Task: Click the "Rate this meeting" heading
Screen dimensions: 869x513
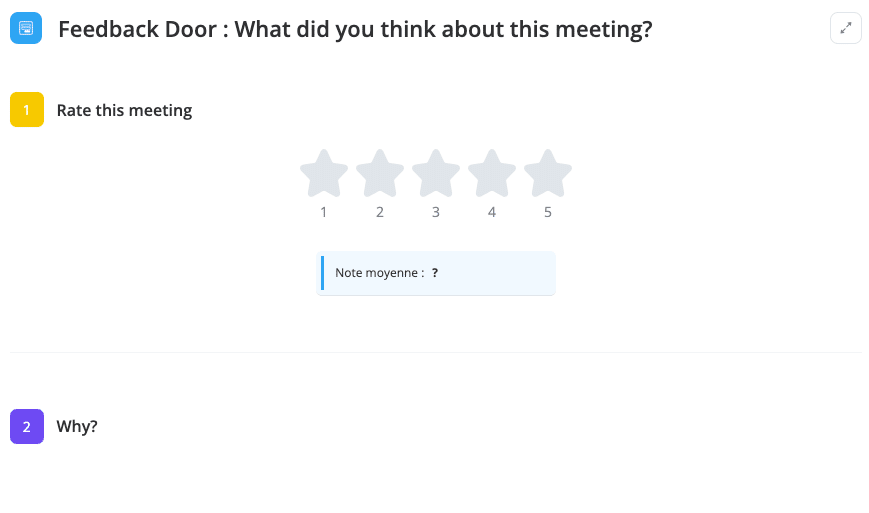Action: click(x=124, y=110)
